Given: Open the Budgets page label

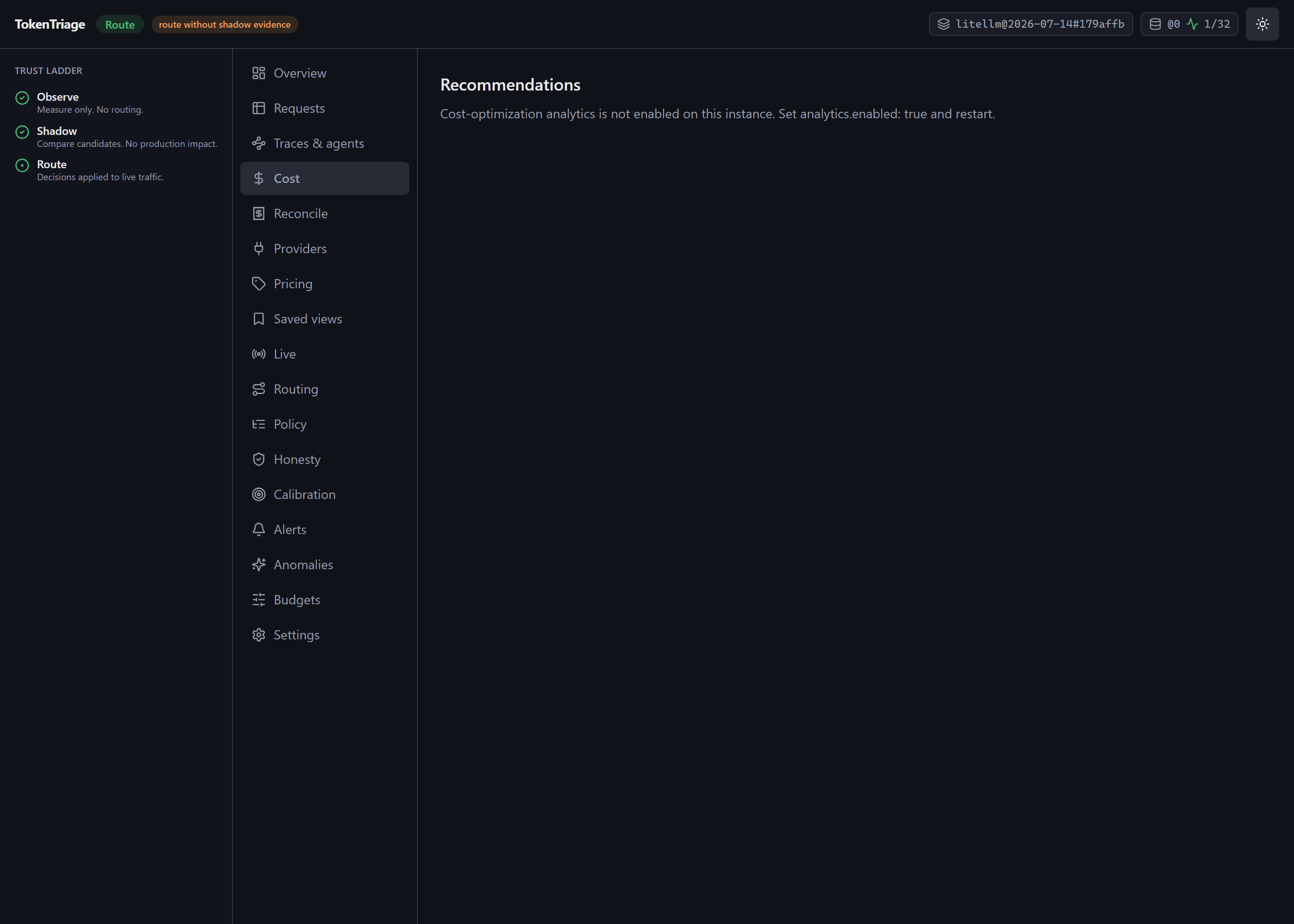Looking at the screenshot, I should [x=297, y=600].
